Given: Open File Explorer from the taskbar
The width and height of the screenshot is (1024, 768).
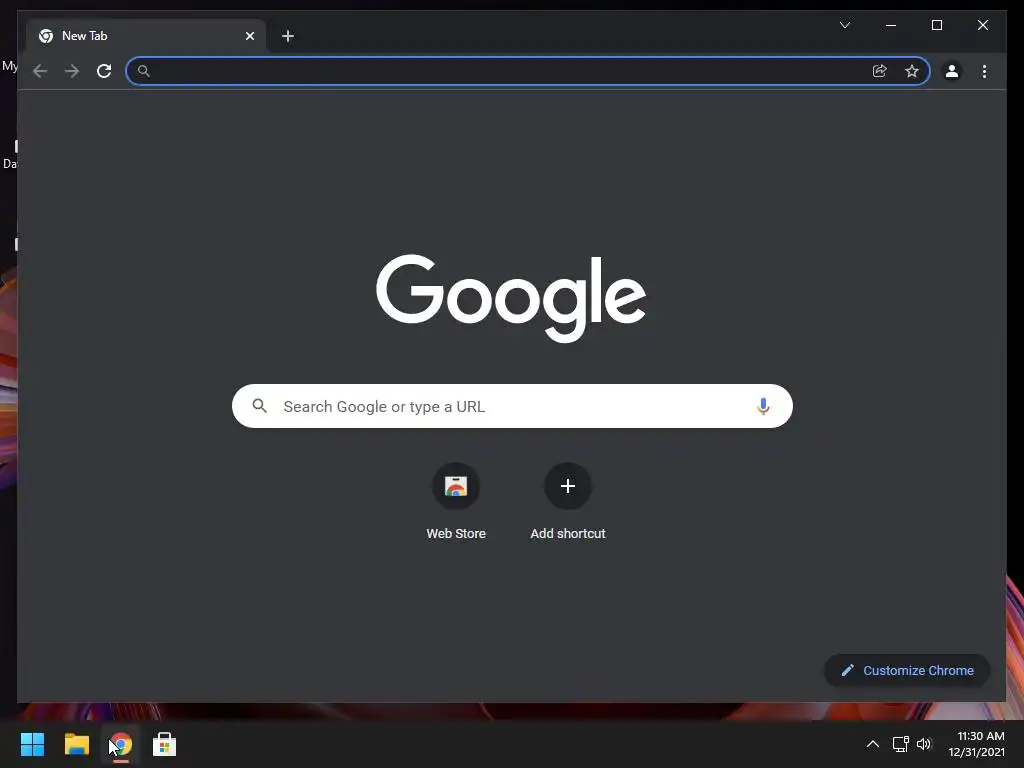Looking at the screenshot, I should point(76,744).
